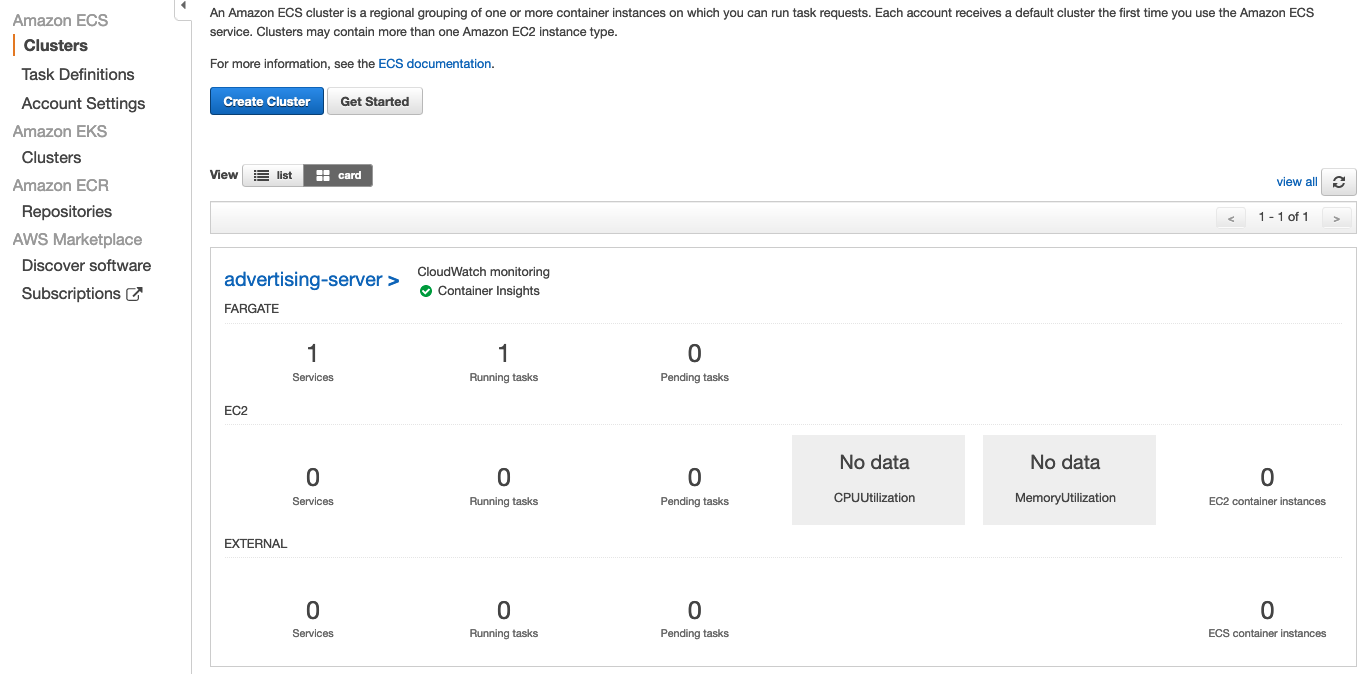
Task: Click the Get Started button
Action: click(x=375, y=101)
